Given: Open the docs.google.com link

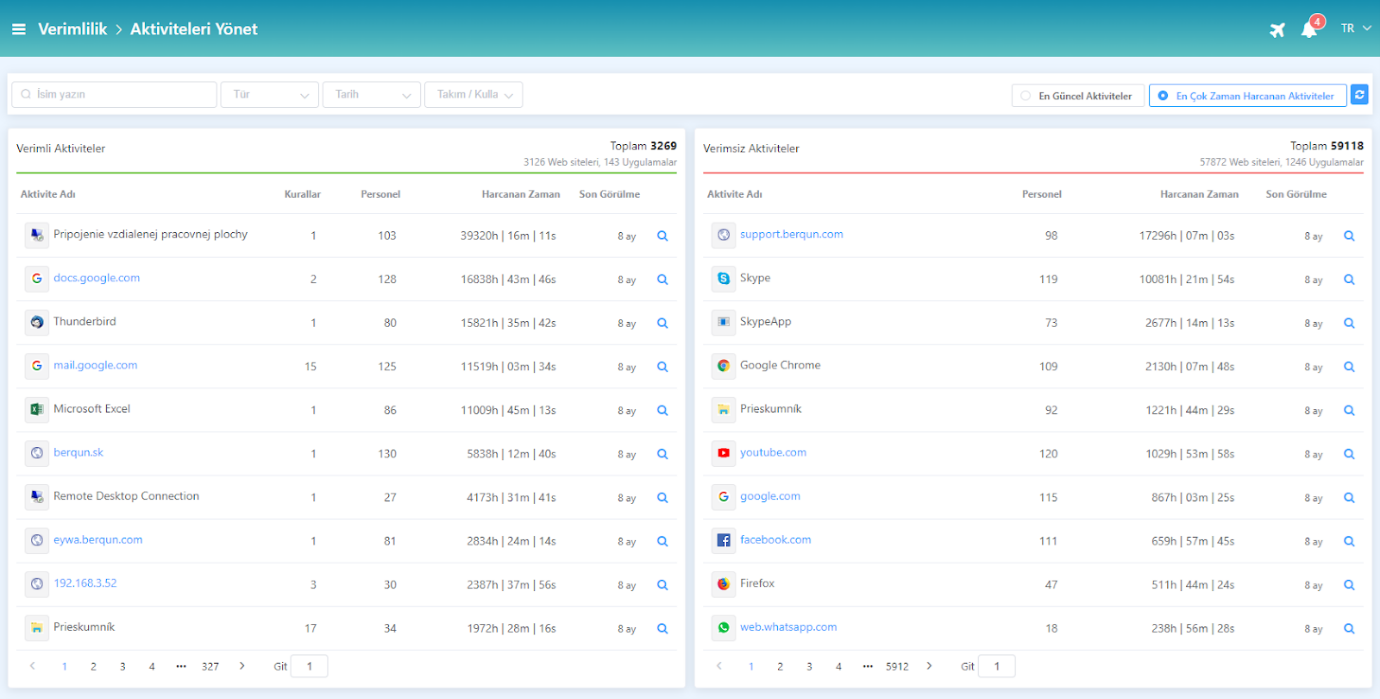Looking at the screenshot, I should pyautogui.click(x=97, y=278).
